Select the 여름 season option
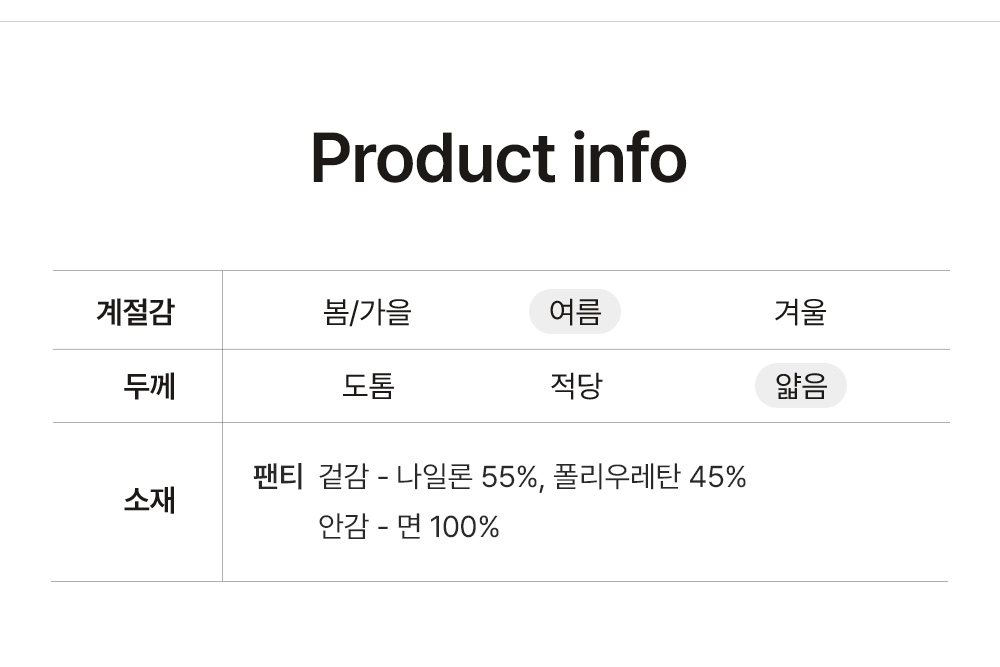The width and height of the screenshot is (1000, 667). (x=575, y=311)
